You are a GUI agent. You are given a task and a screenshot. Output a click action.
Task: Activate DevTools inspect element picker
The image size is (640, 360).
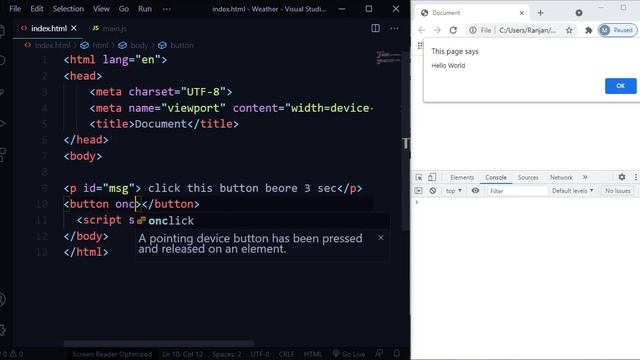419,177
